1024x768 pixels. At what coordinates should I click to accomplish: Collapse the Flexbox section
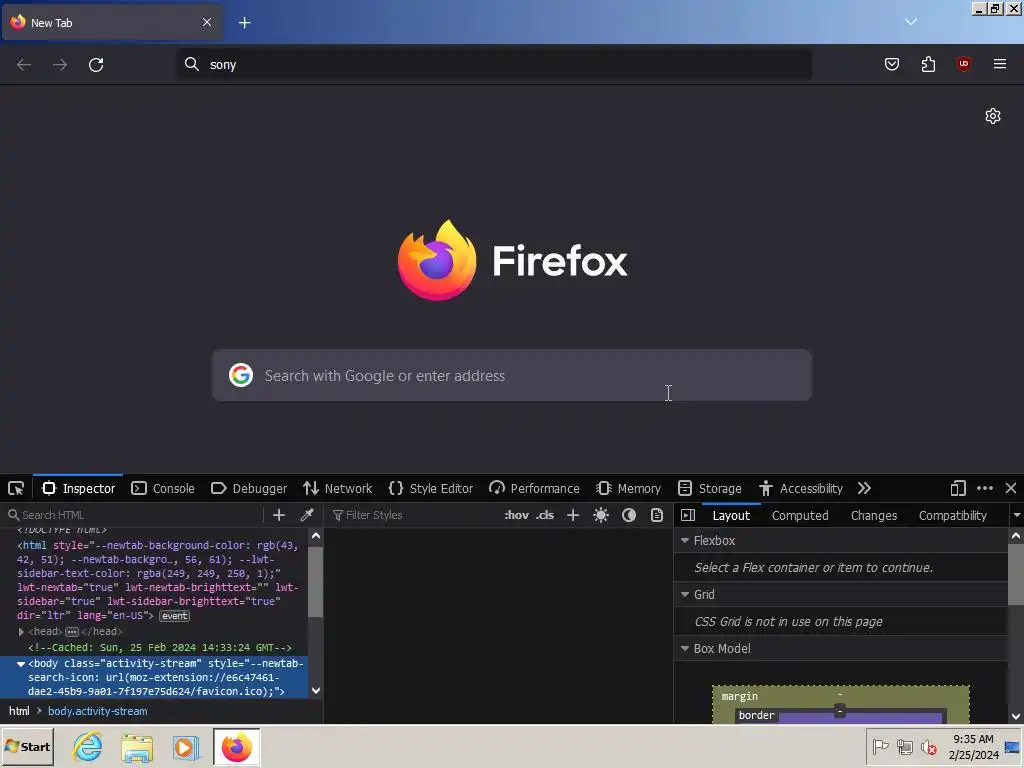[685, 541]
